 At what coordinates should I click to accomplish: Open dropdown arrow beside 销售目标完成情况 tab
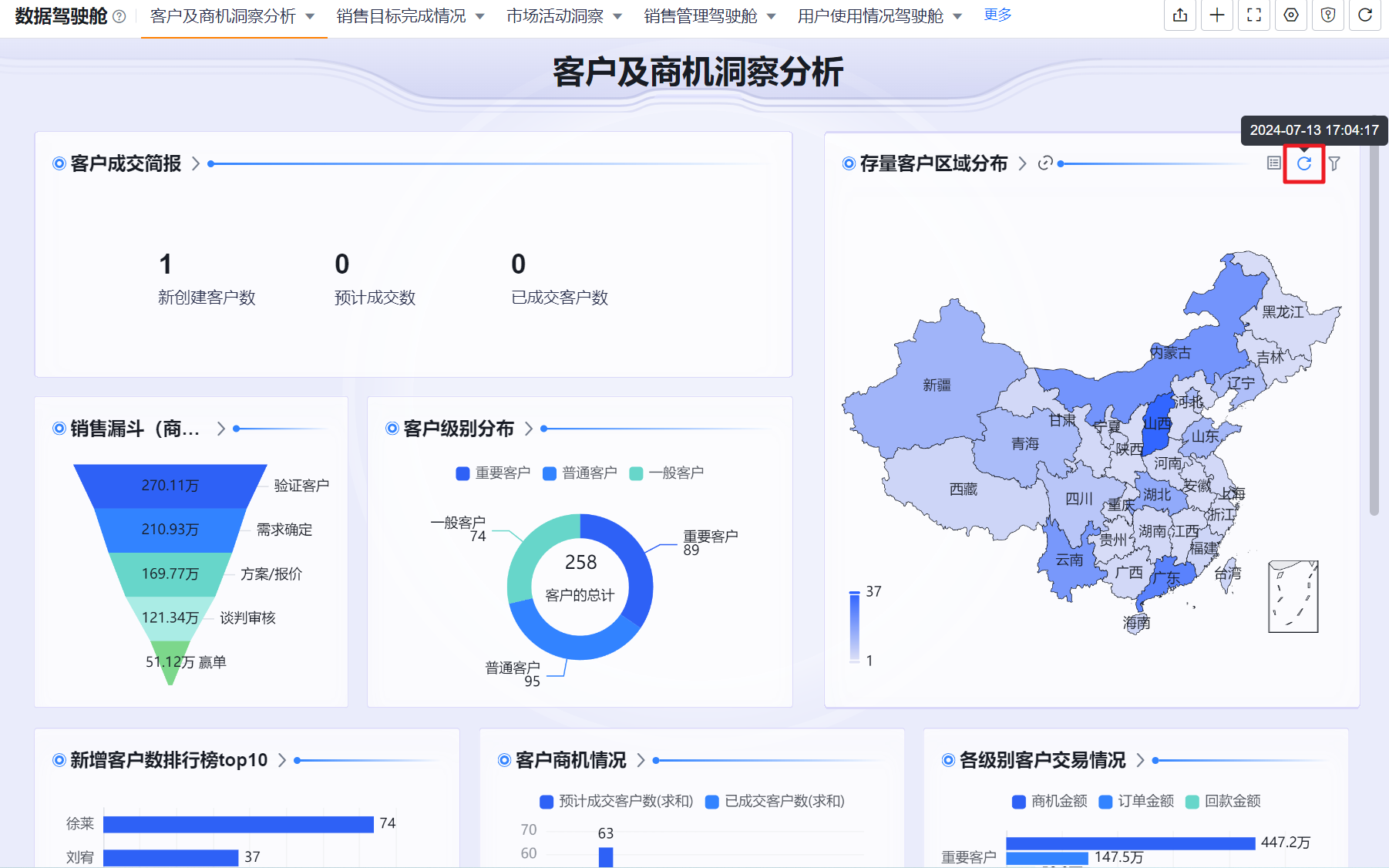click(x=479, y=16)
